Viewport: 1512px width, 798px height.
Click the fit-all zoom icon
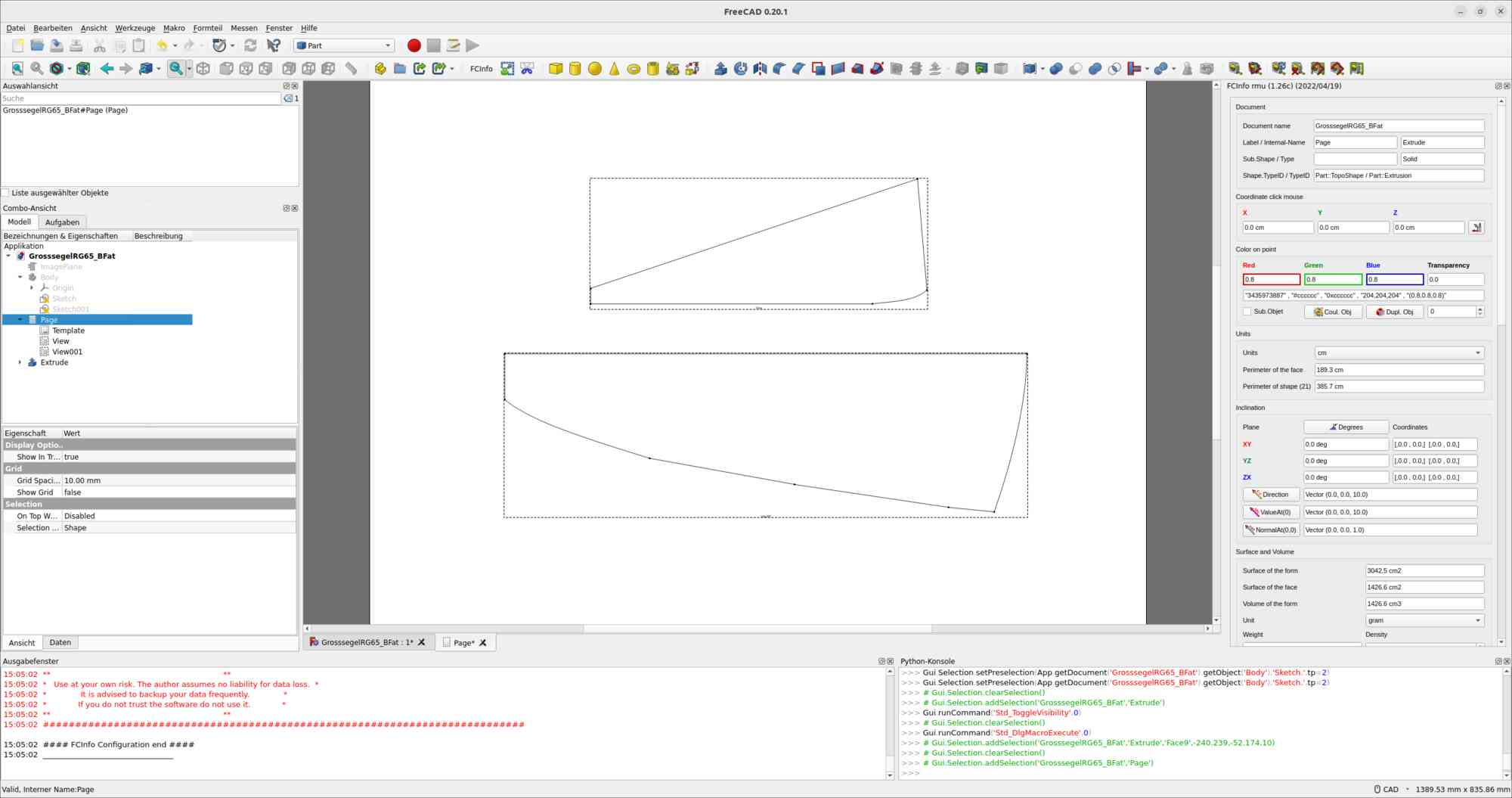[x=17, y=69]
